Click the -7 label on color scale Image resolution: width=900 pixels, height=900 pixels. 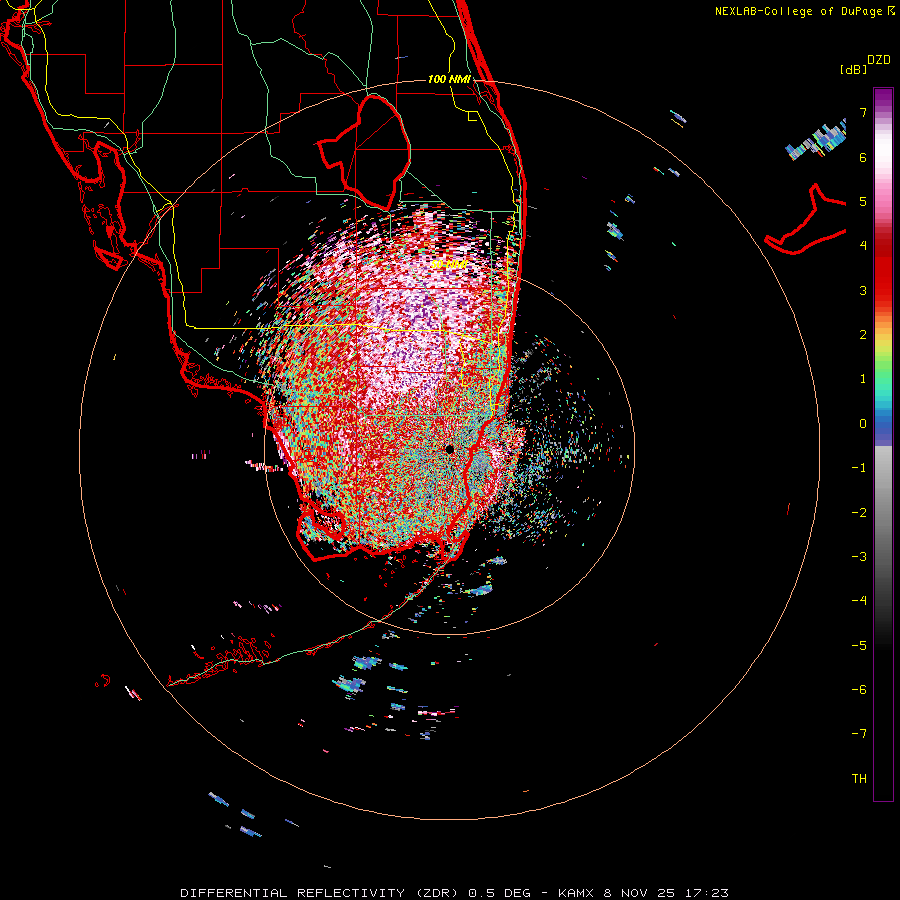coord(859,734)
